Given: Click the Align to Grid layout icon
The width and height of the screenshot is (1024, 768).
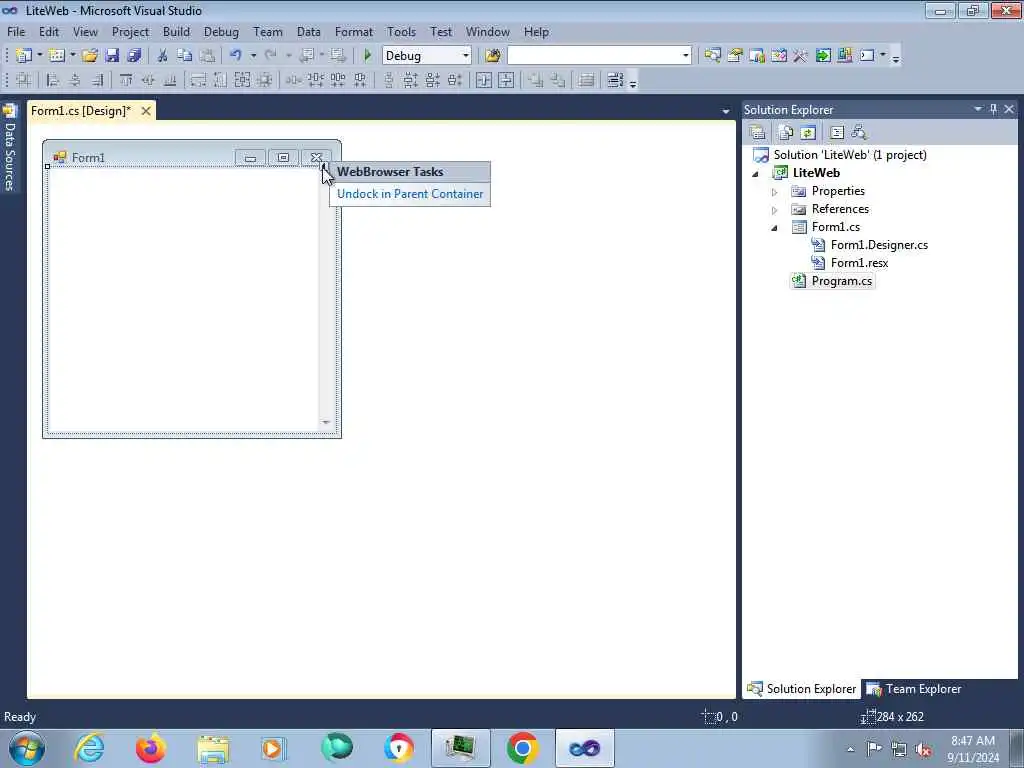Looking at the screenshot, I should (x=24, y=80).
